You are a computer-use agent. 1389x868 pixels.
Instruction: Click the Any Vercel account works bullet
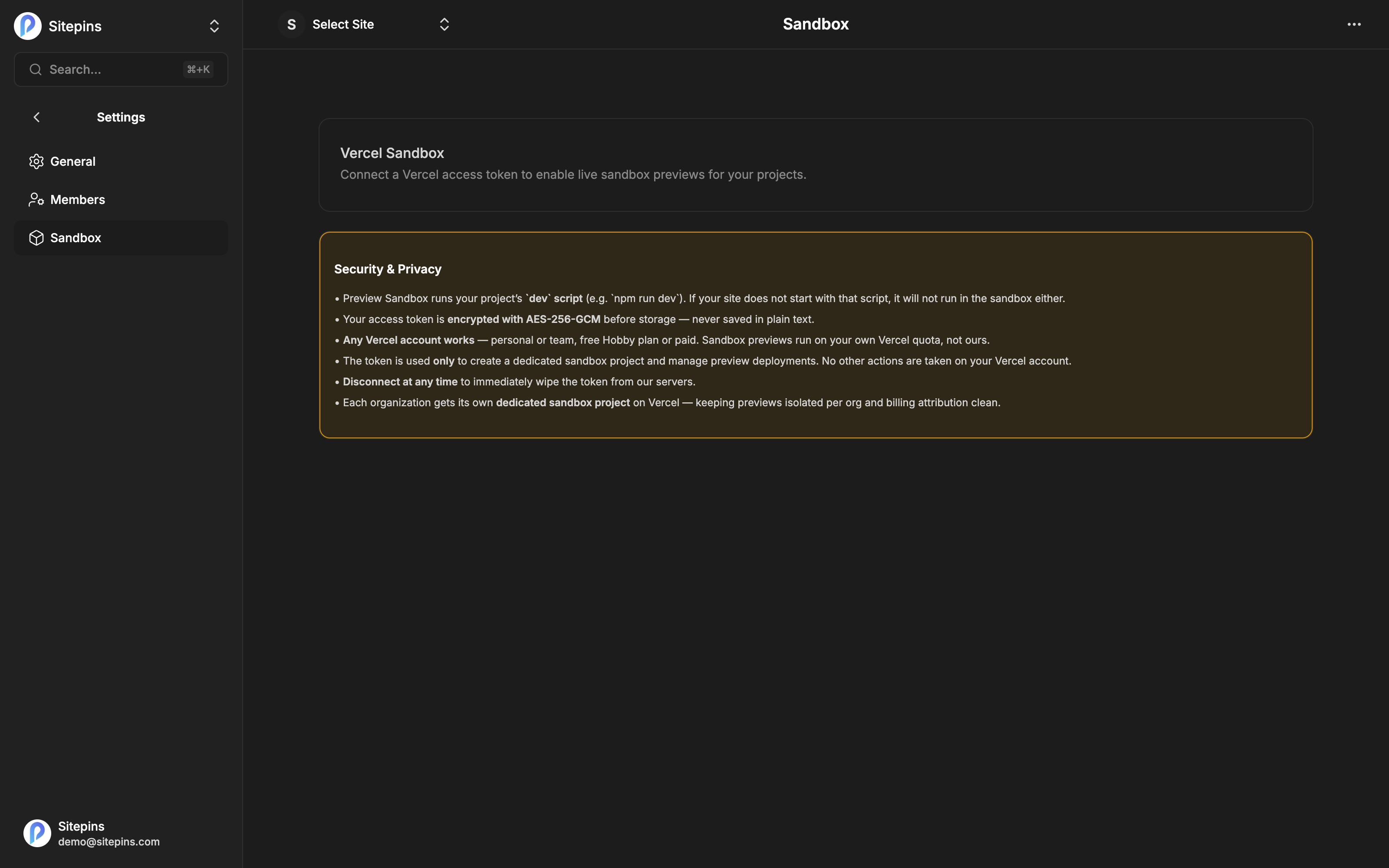[x=662, y=340]
